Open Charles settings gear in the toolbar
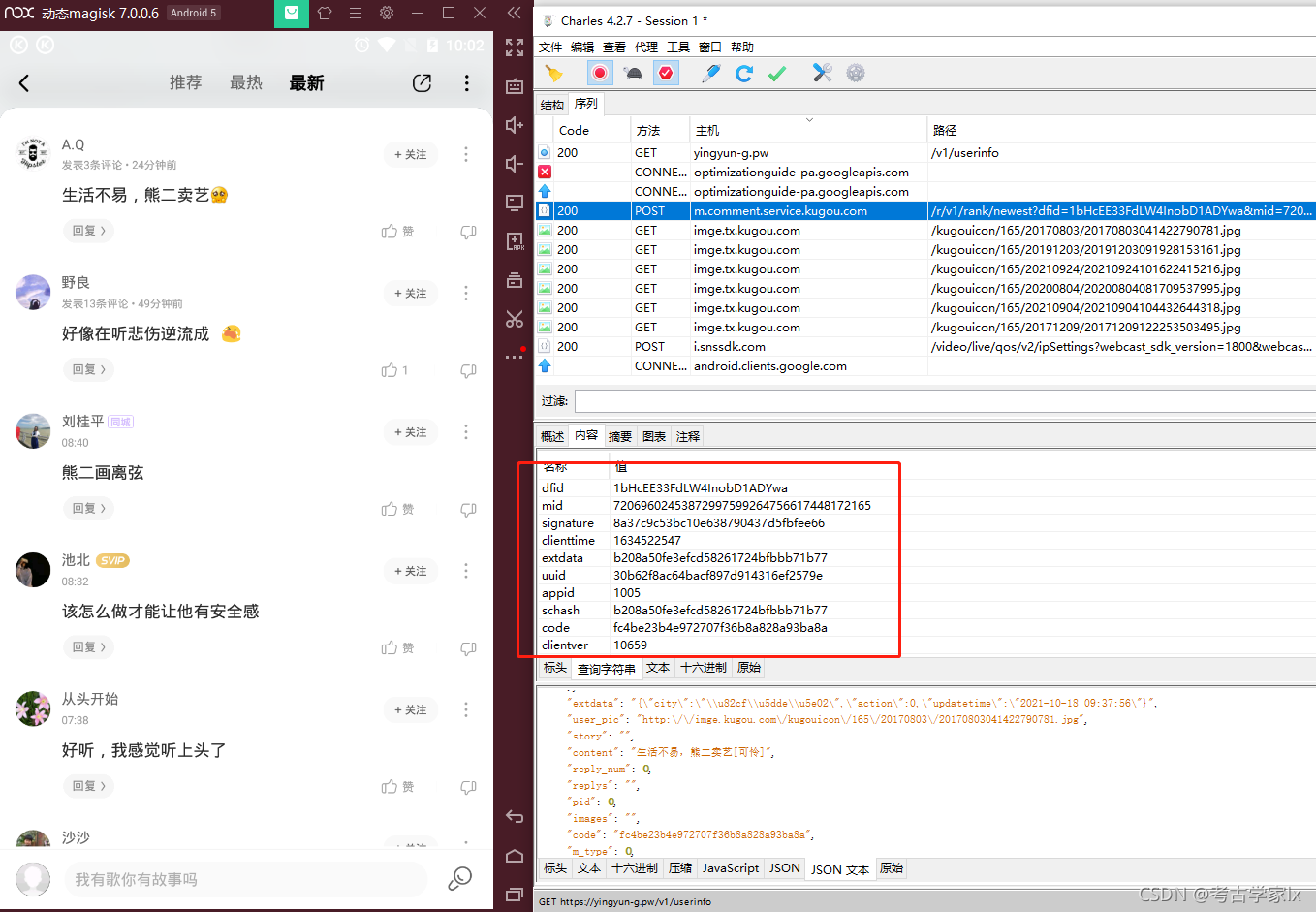The height and width of the screenshot is (912, 1316). point(856,73)
